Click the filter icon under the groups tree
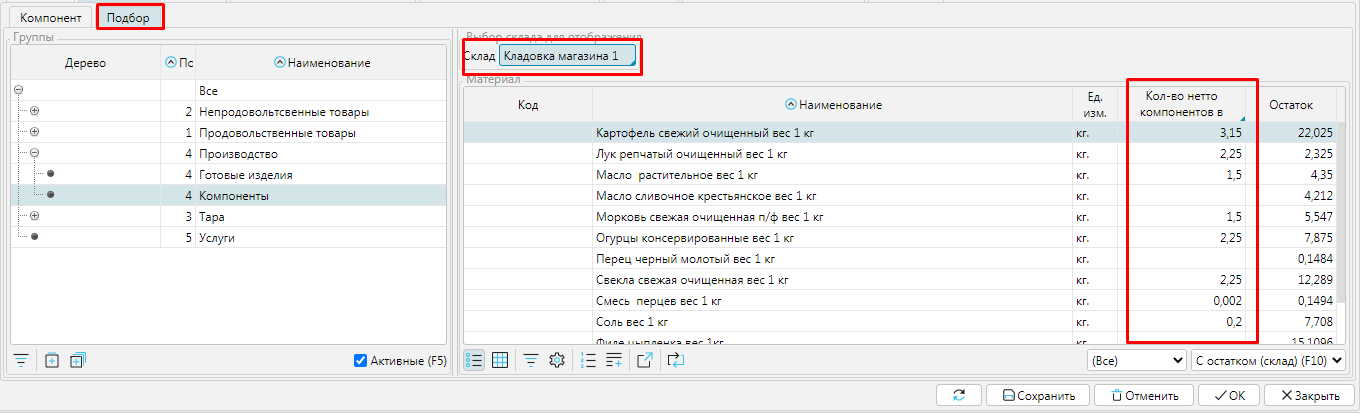This screenshot has width=1360, height=414. [x=20, y=360]
